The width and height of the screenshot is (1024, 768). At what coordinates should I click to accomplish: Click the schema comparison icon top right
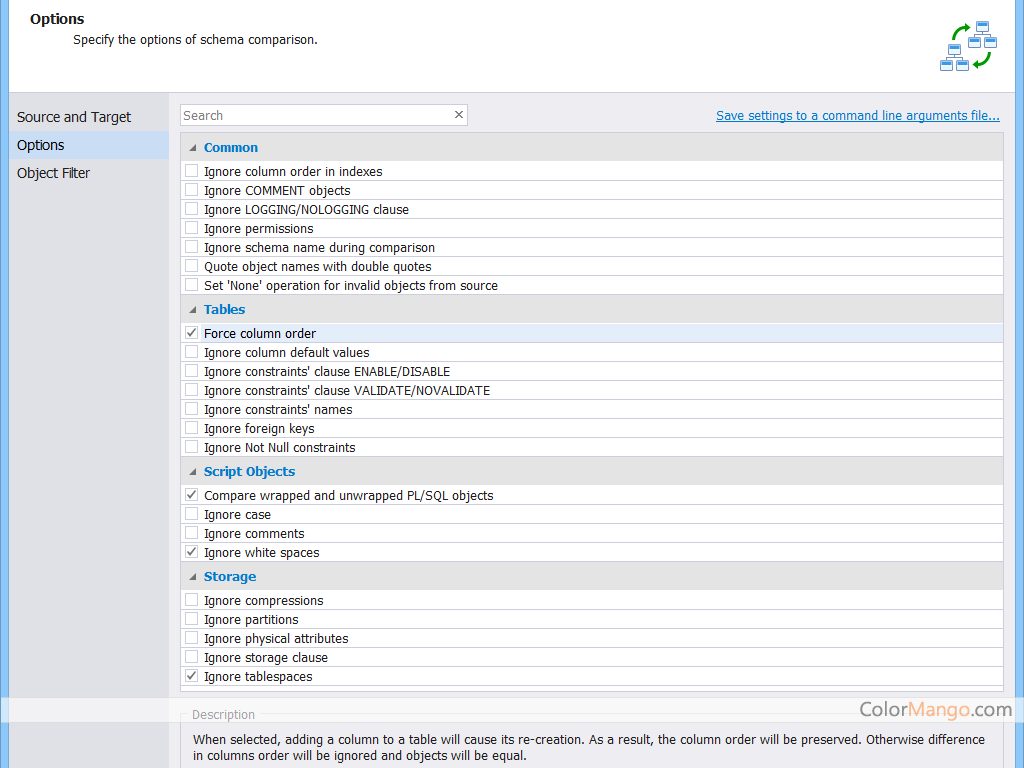(968, 45)
